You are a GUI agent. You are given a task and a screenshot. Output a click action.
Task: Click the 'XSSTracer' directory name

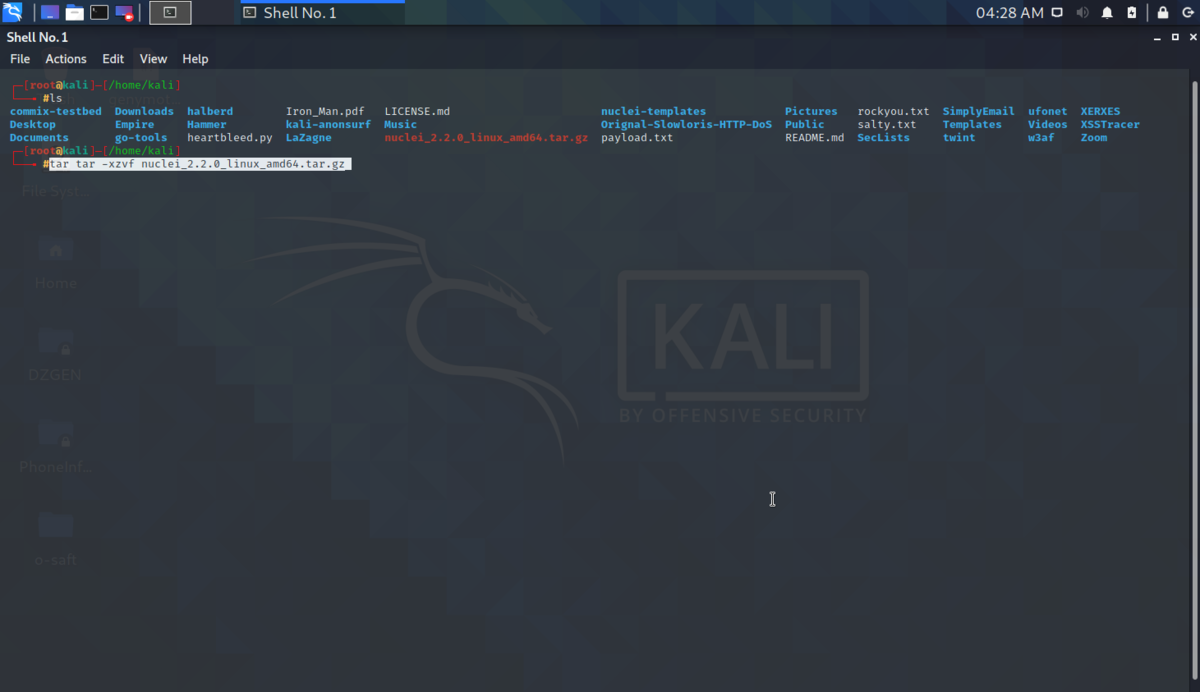click(1110, 124)
